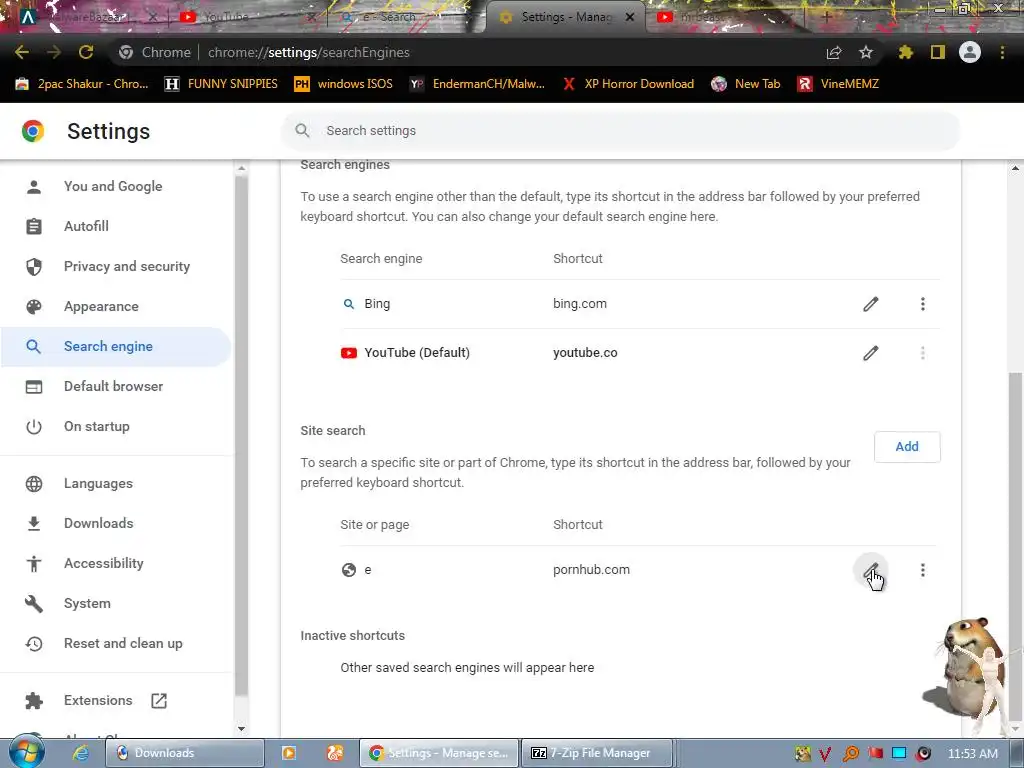Open XP Horror Download bookmark
This screenshot has width=1024, height=768.
coord(628,84)
